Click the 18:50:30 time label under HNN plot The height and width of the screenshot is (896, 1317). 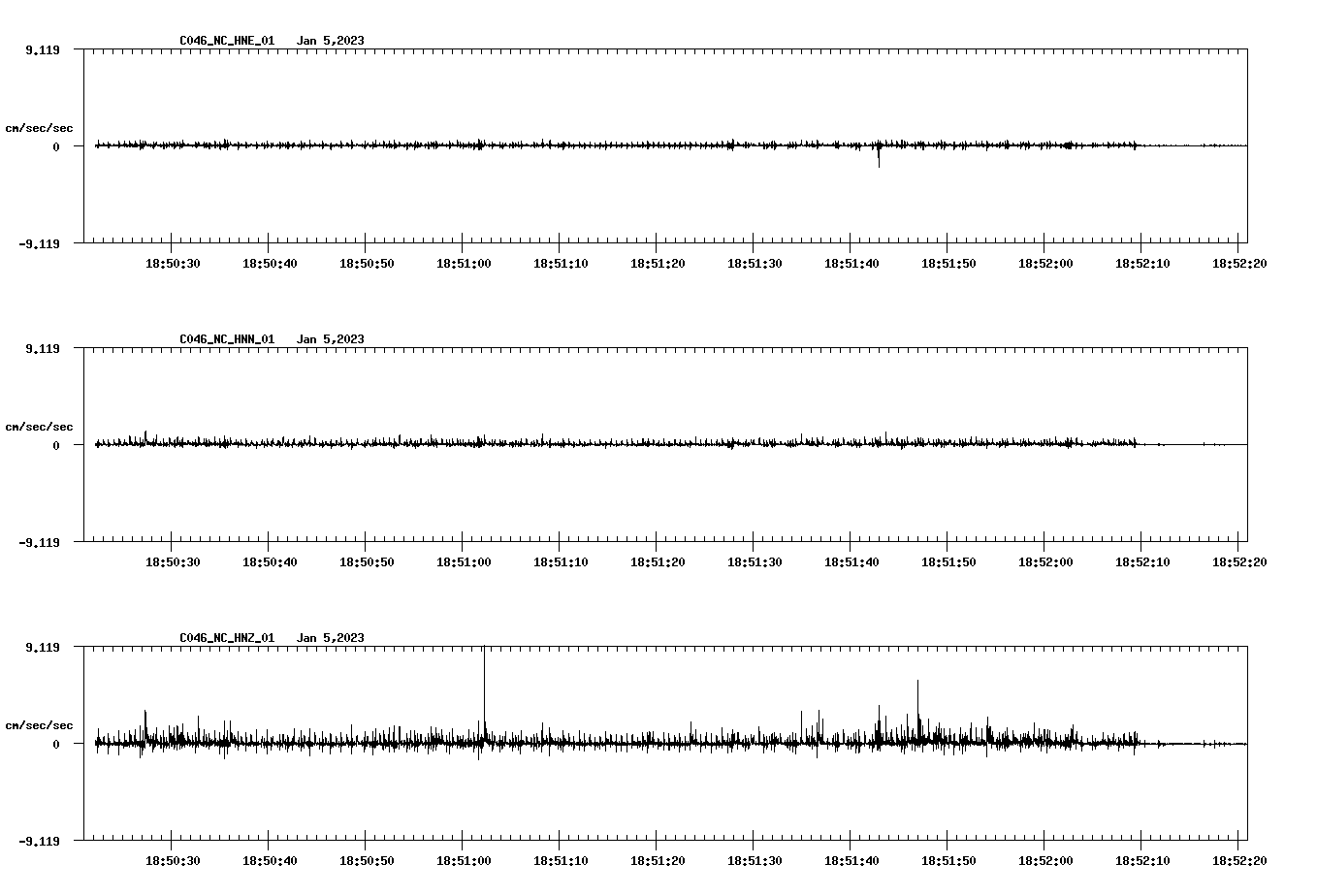(173, 561)
